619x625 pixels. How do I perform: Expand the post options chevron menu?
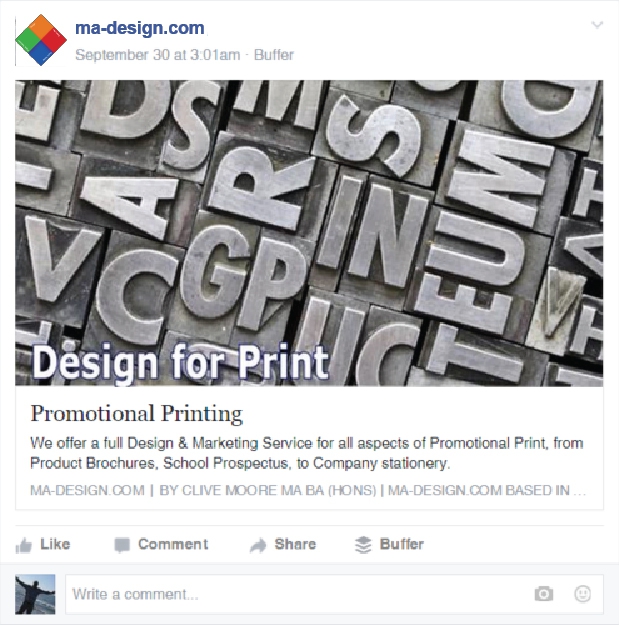(597, 26)
